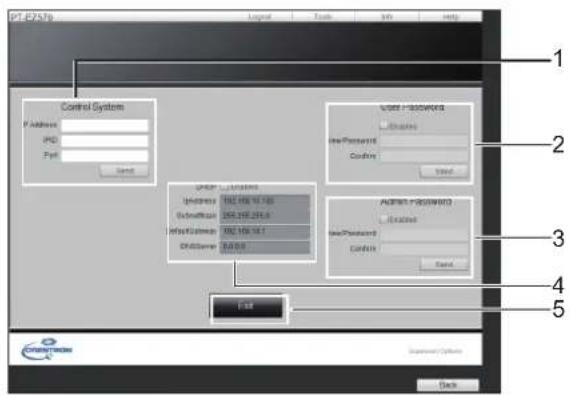Focus the Admin New Password field
Viewport: 570px width, 395px height.
click(x=424, y=234)
